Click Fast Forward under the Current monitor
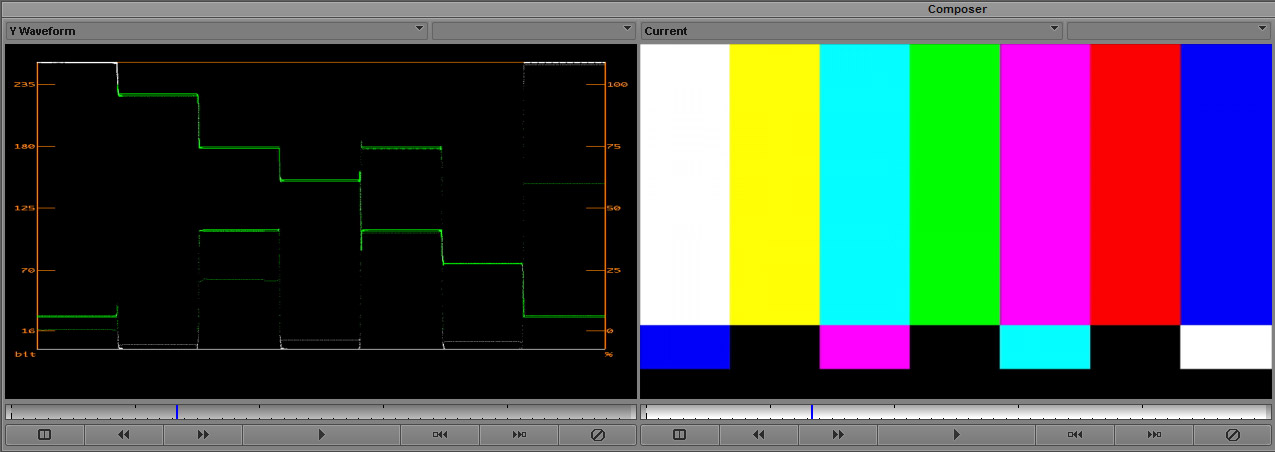The width and height of the screenshot is (1275, 452). click(838, 435)
